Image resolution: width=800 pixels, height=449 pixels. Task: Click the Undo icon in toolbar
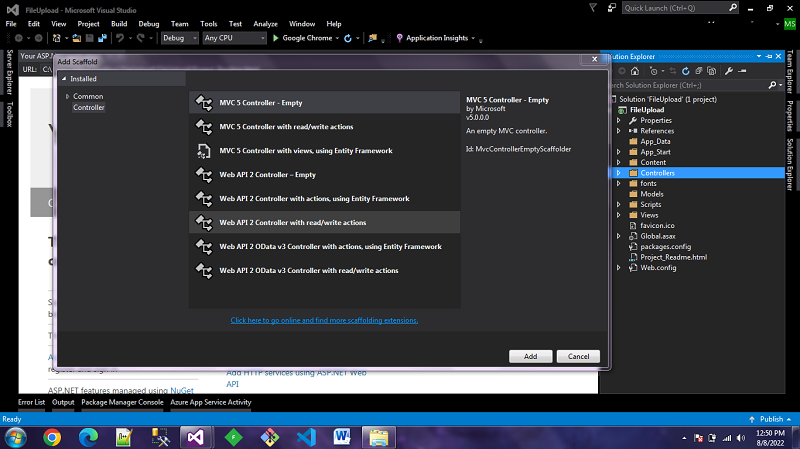point(120,38)
